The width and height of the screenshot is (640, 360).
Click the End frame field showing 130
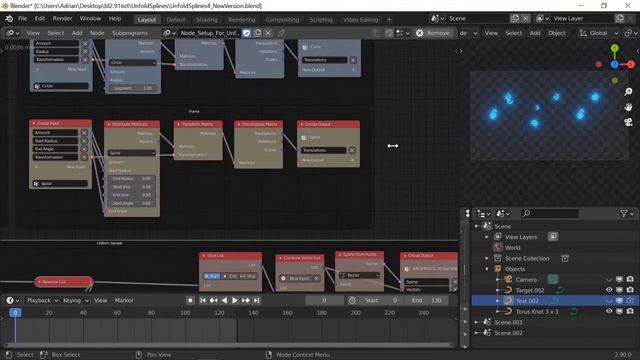click(427, 300)
